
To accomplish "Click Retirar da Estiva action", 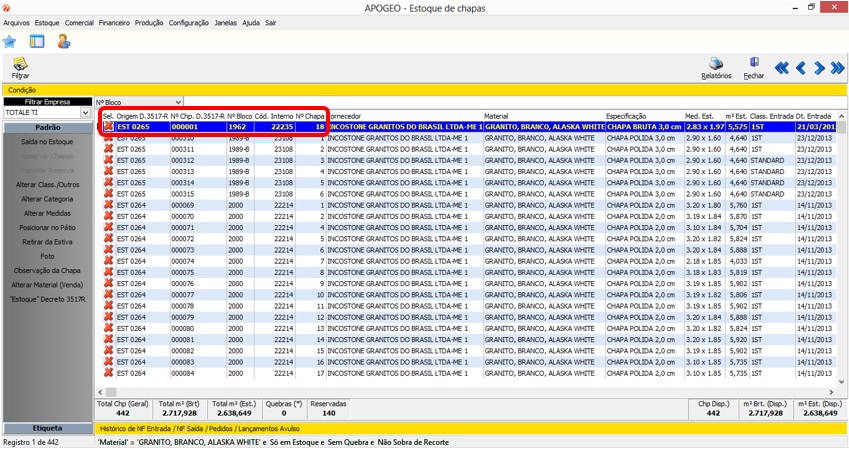I will click(47, 242).
